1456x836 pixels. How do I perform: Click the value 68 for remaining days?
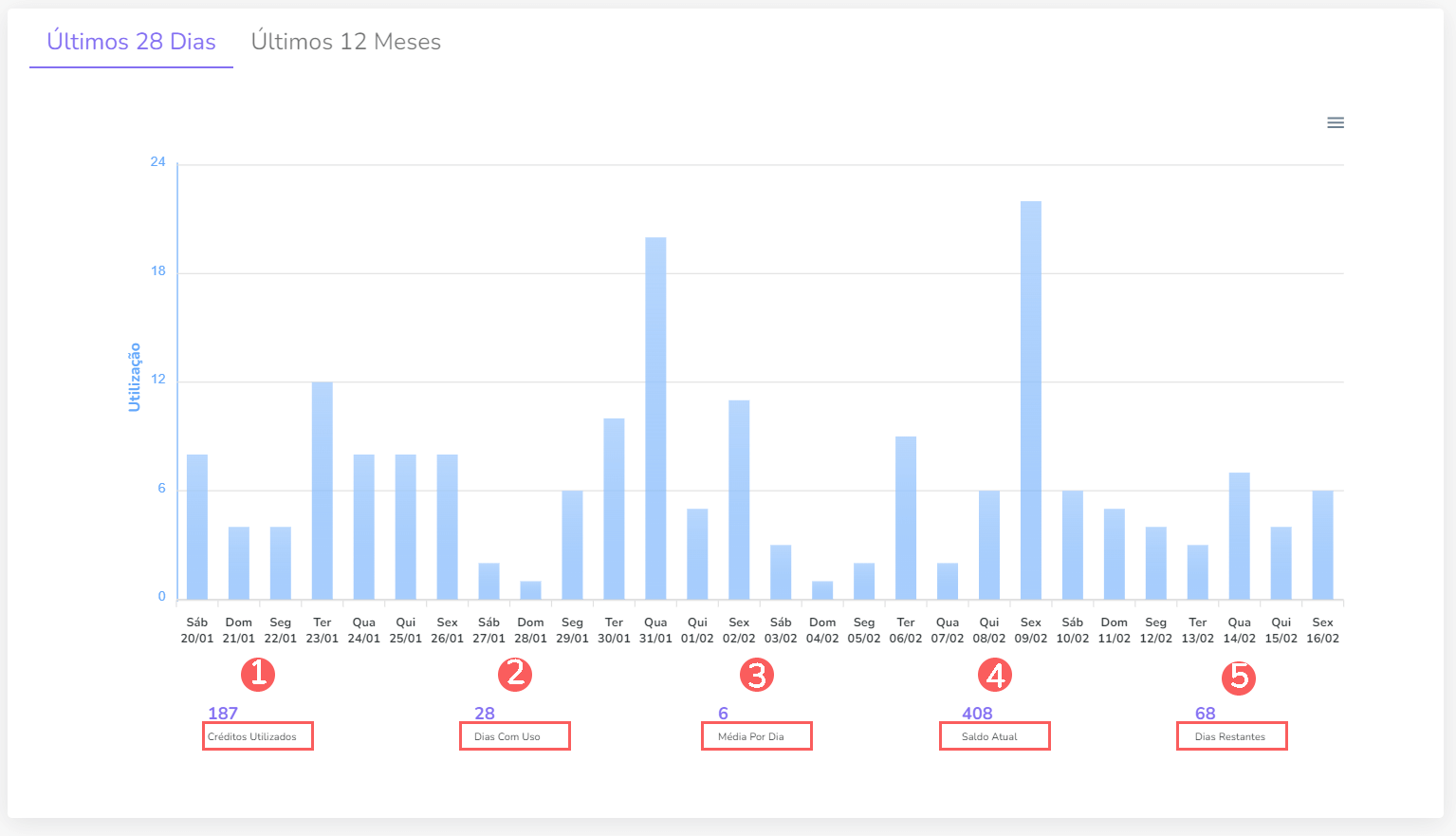pos(1206,714)
